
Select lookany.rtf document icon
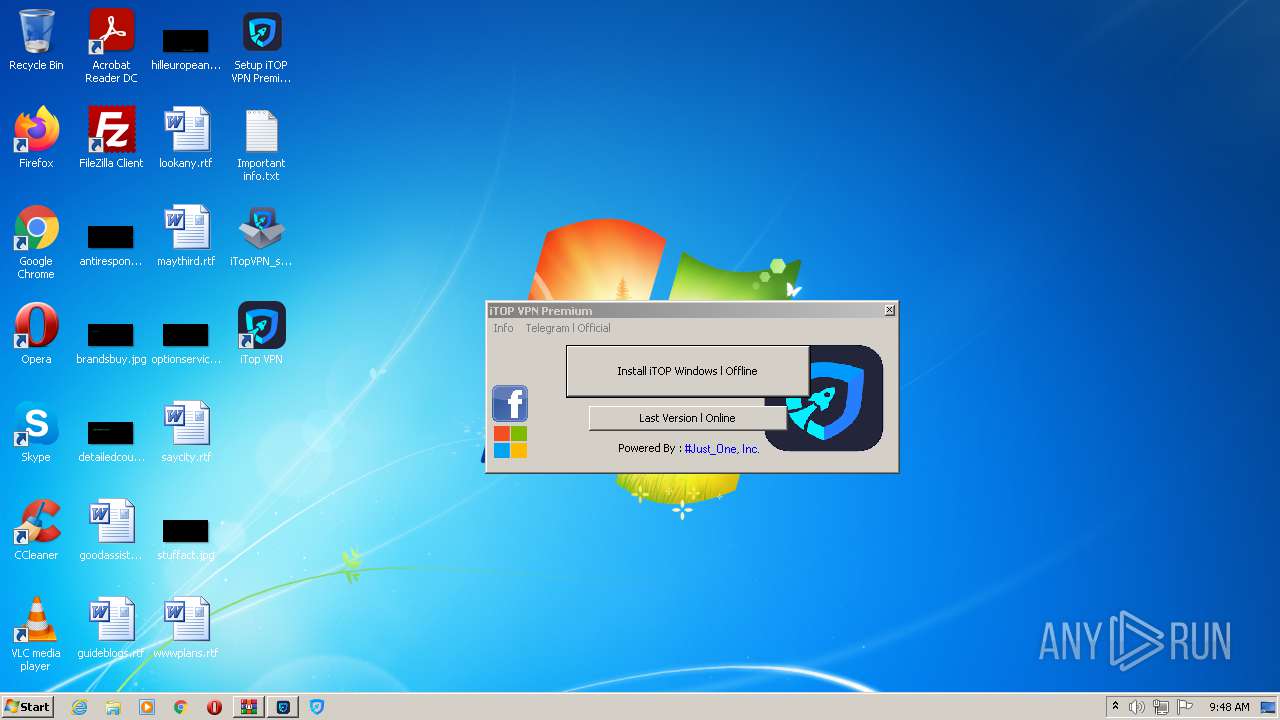coord(186,138)
